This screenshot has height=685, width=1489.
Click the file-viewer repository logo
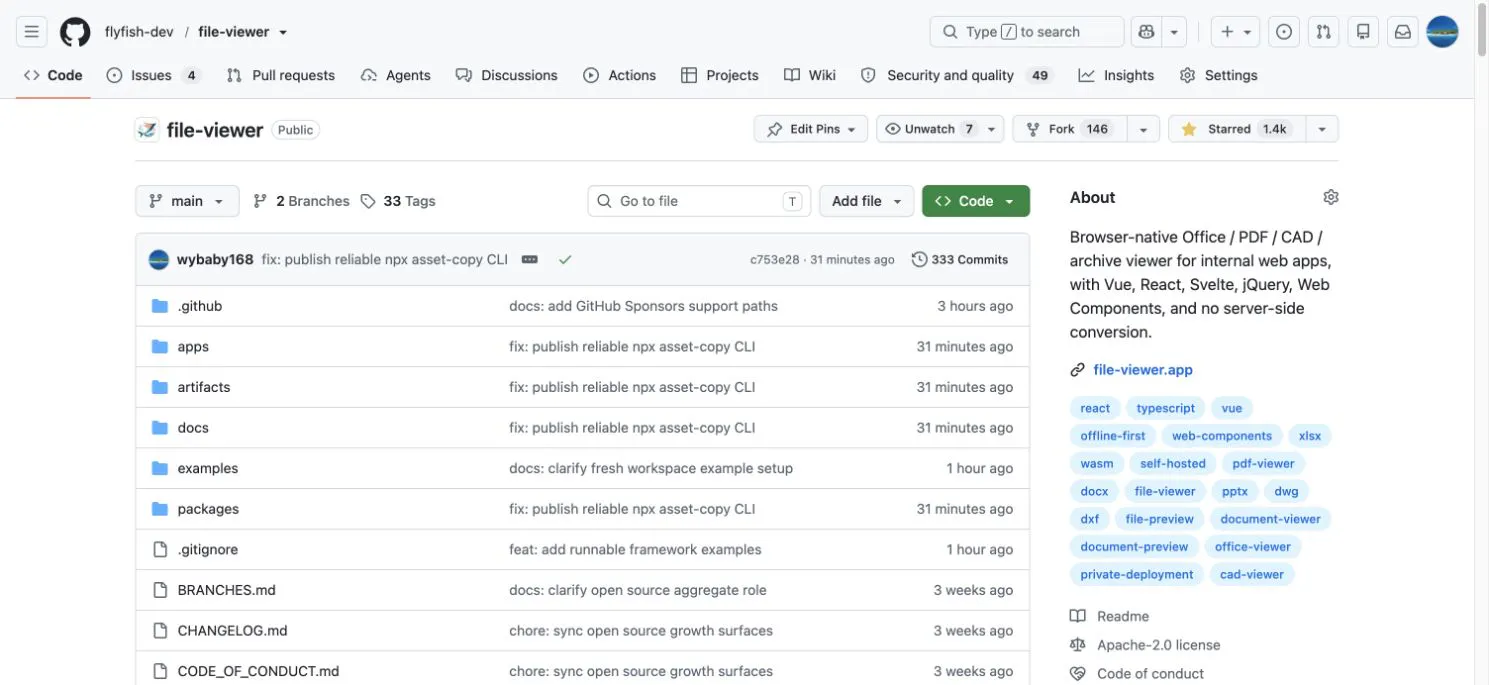(x=147, y=130)
